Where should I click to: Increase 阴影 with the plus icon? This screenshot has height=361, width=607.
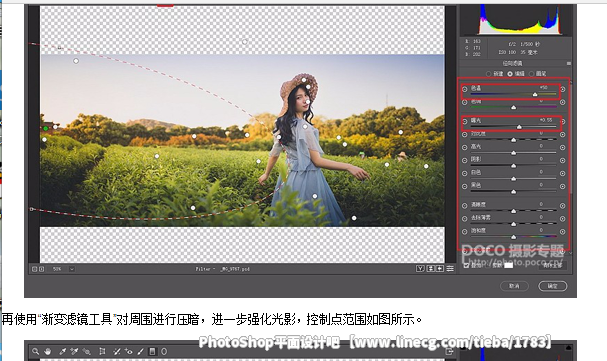point(563,160)
